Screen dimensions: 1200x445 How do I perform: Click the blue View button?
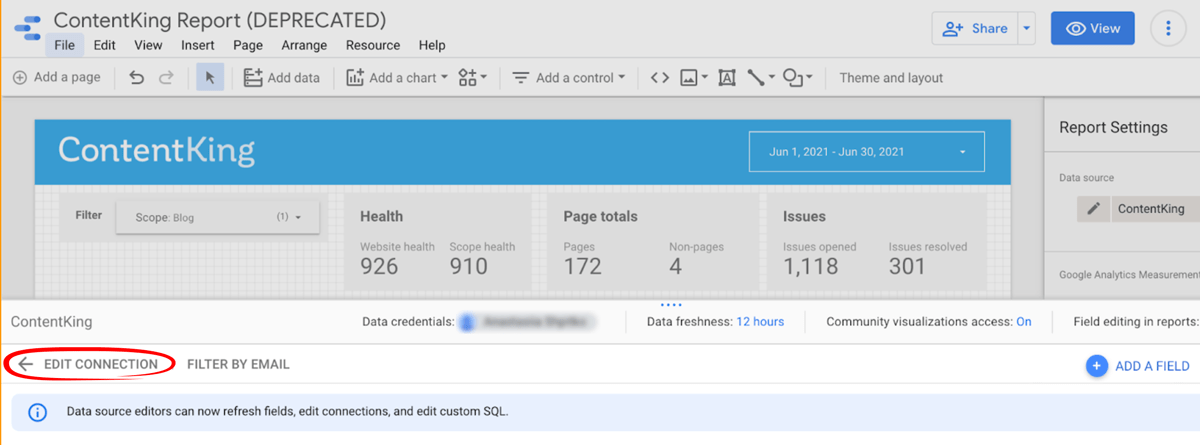tap(1092, 28)
